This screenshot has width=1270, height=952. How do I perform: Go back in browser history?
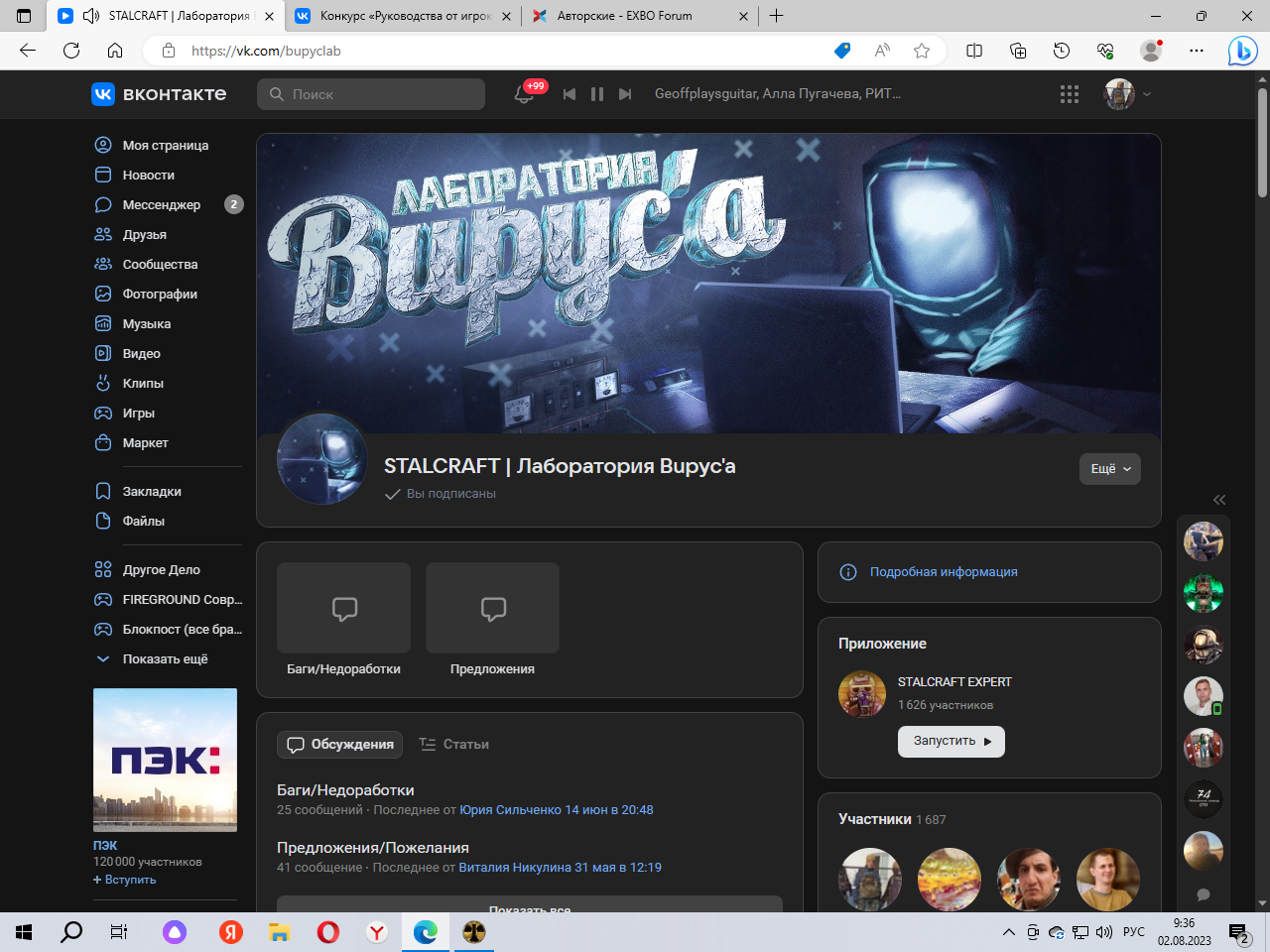click(x=28, y=51)
